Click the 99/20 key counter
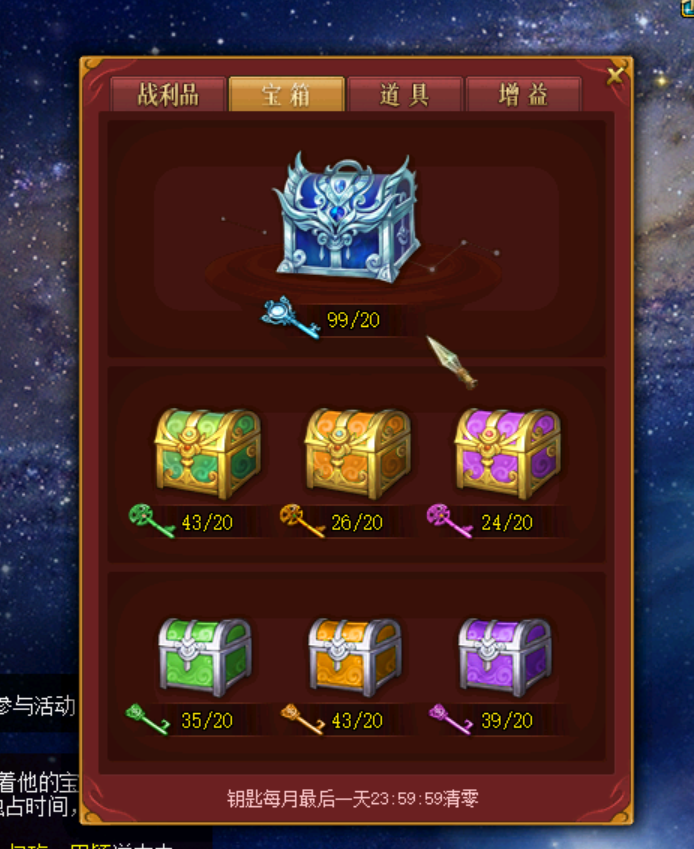Viewport: 694px width, 849px height. click(353, 320)
